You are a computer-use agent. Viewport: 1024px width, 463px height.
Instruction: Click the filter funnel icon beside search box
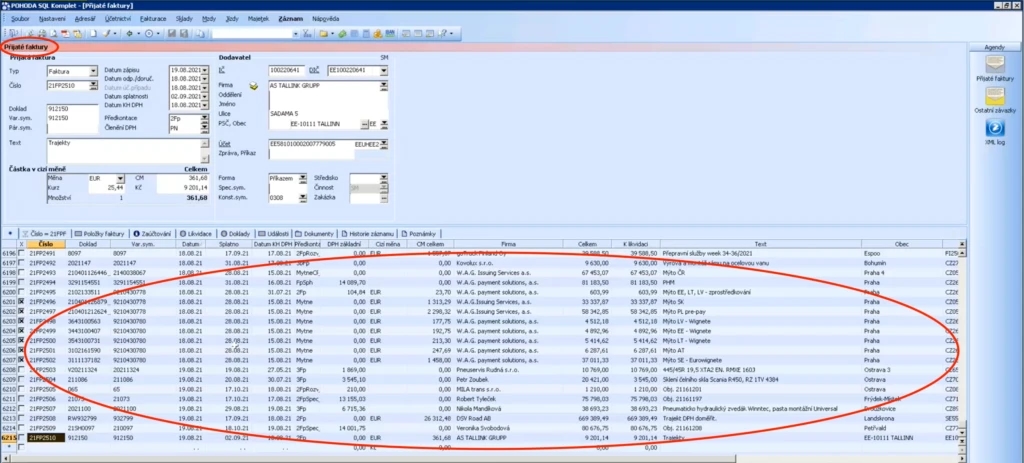(x=306, y=33)
